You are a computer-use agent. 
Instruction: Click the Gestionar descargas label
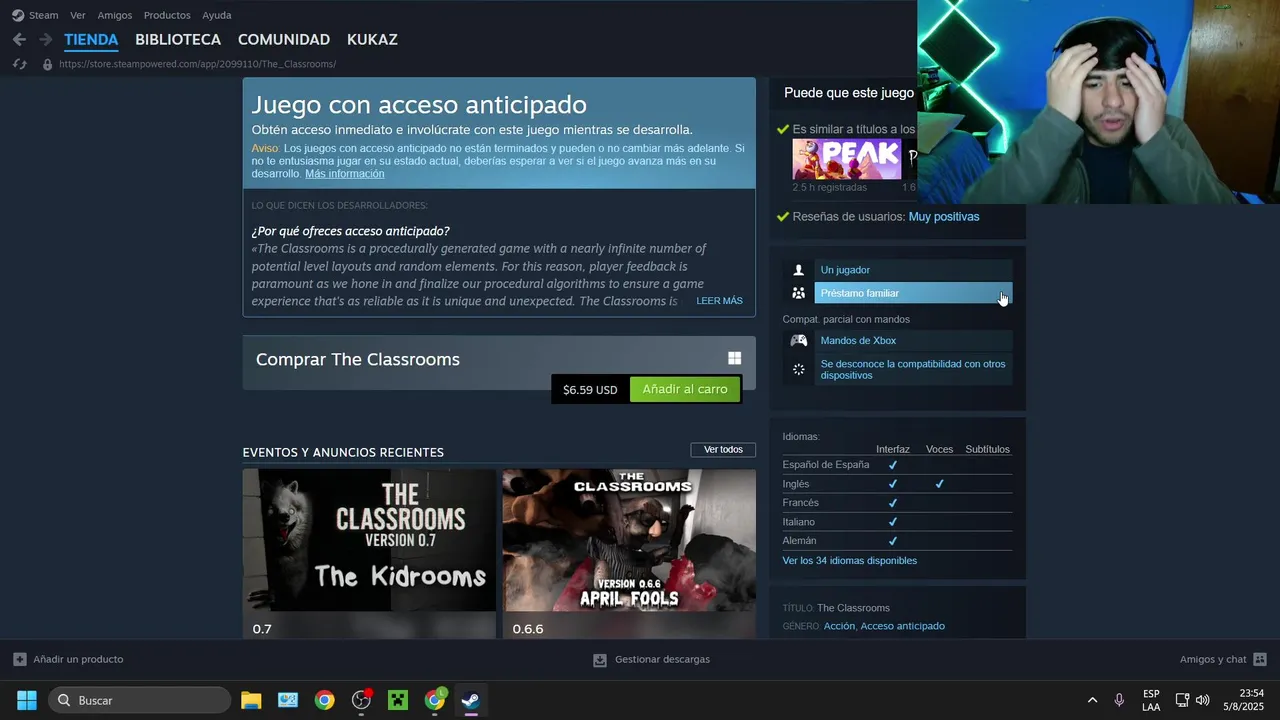(x=662, y=660)
